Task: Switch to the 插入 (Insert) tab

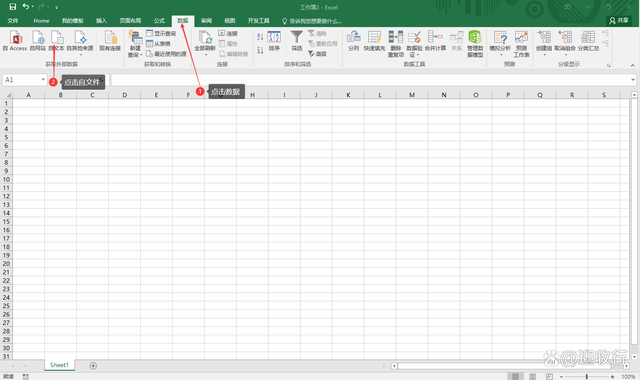Action: click(101, 20)
